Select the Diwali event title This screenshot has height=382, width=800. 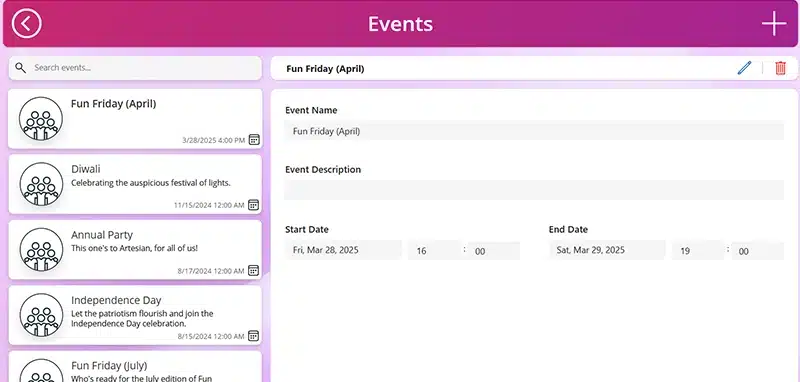tap(86, 169)
